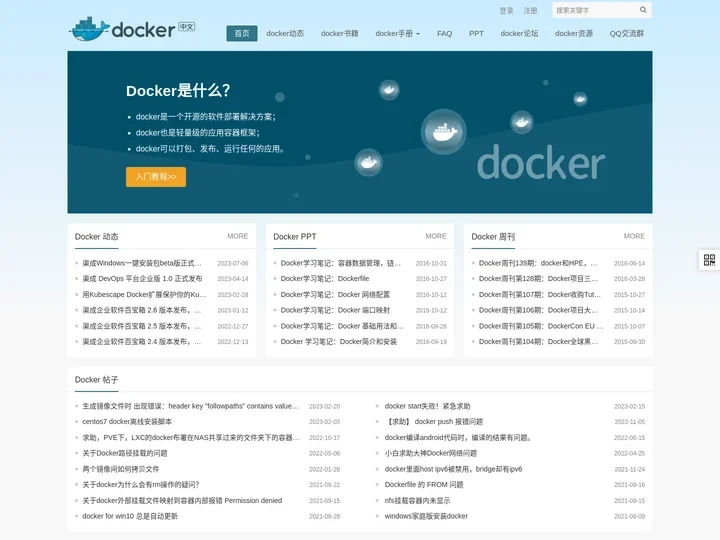Viewport: 720px width, 540px height.
Task: Open Docker 学习笔记：Docker简介和安装
Action: (339, 342)
